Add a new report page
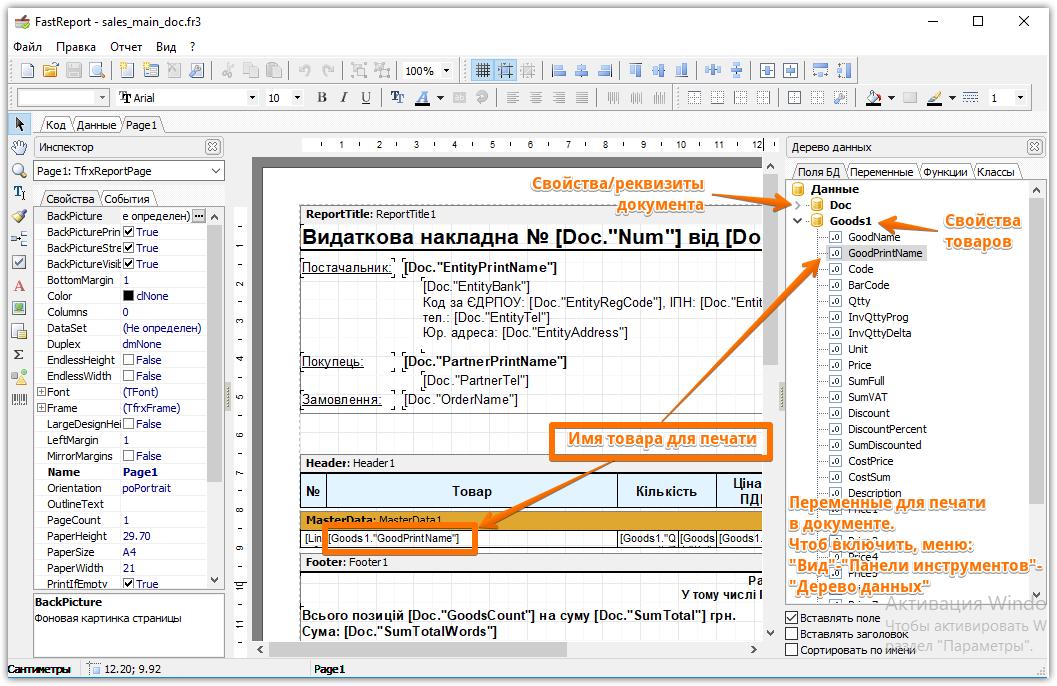Viewport: 1057px width, 686px height. coord(127,70)
